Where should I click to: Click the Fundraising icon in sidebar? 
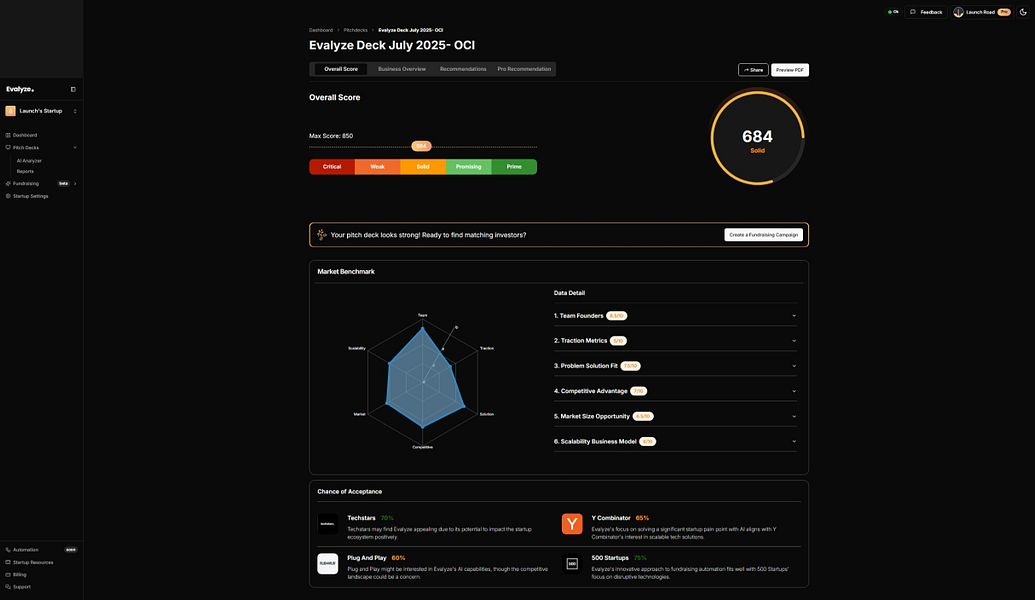pos(8,183)
